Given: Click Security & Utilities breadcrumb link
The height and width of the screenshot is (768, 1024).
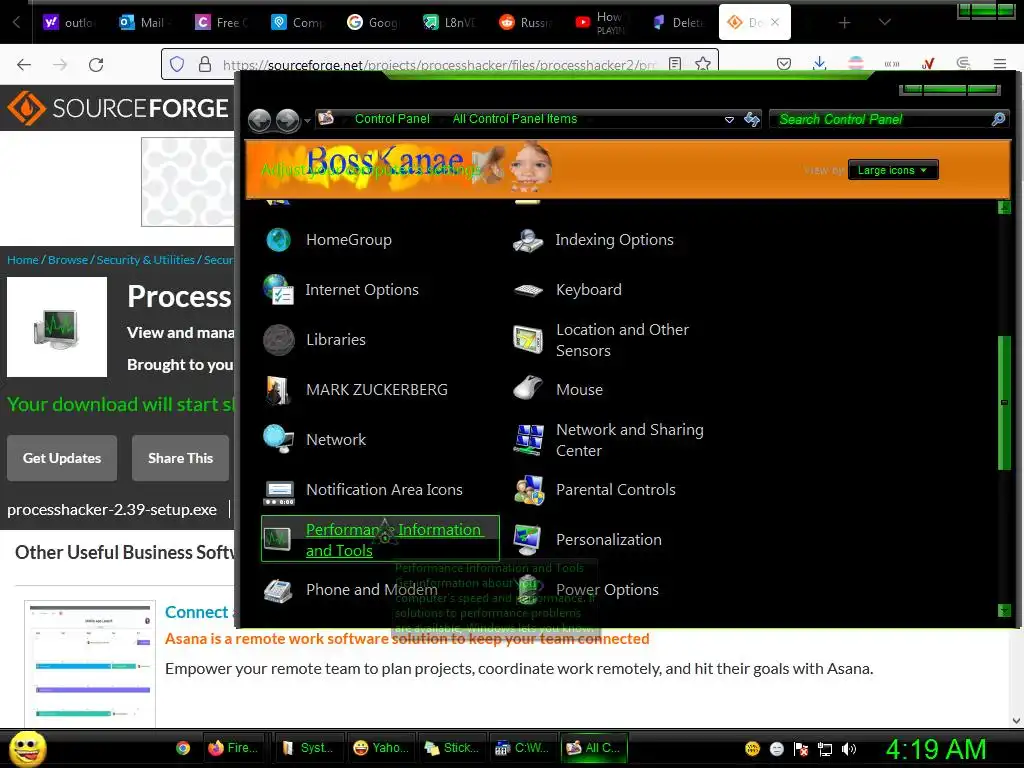Looking at the screenshot, I should coord(146,260).
